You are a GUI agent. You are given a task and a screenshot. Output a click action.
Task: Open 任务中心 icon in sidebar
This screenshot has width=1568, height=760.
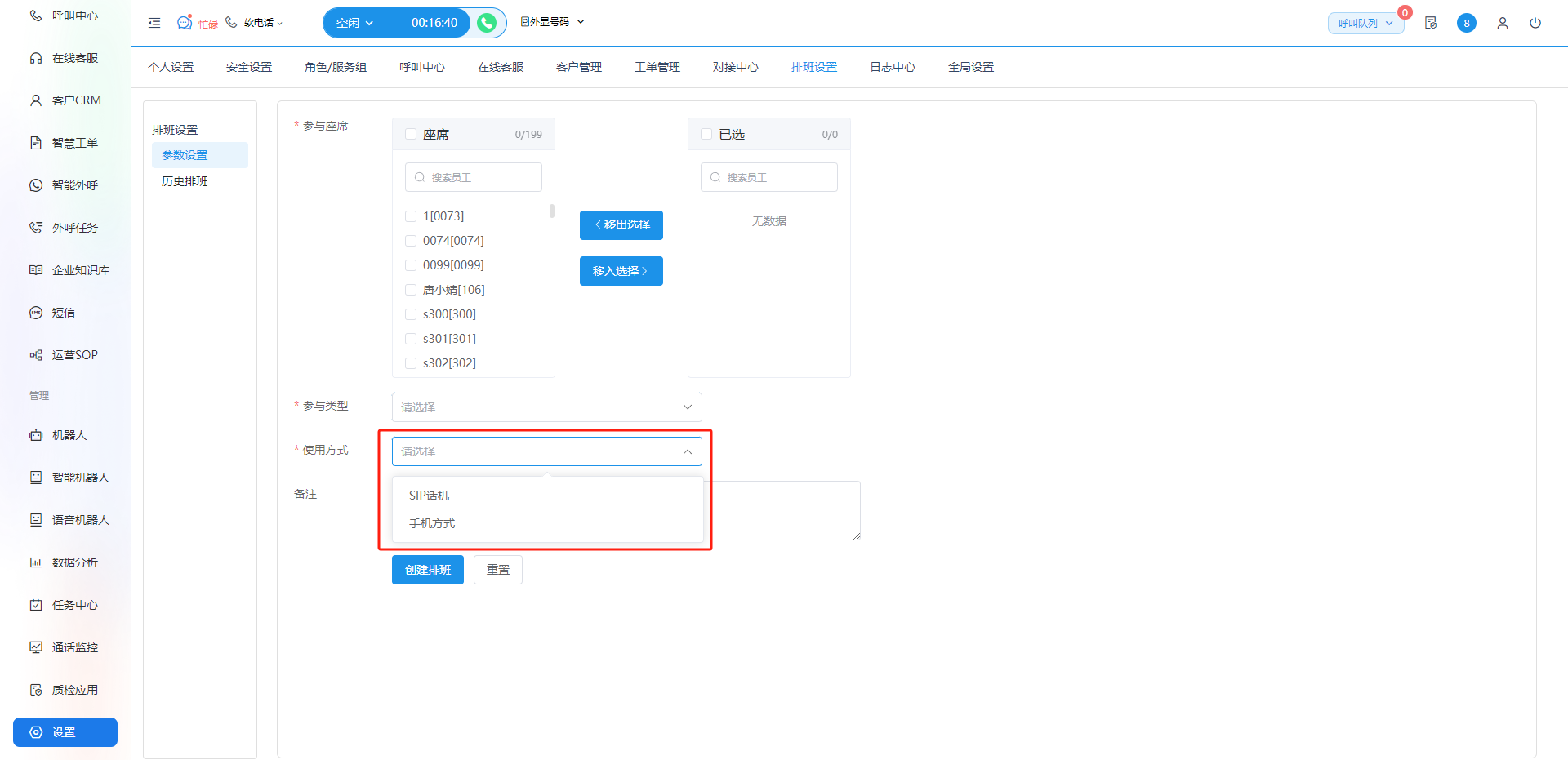click(36, 605)
